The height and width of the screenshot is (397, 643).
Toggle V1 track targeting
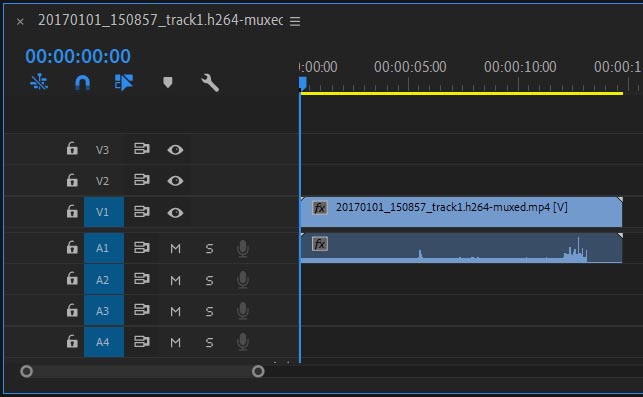click(x=104, y=212)
